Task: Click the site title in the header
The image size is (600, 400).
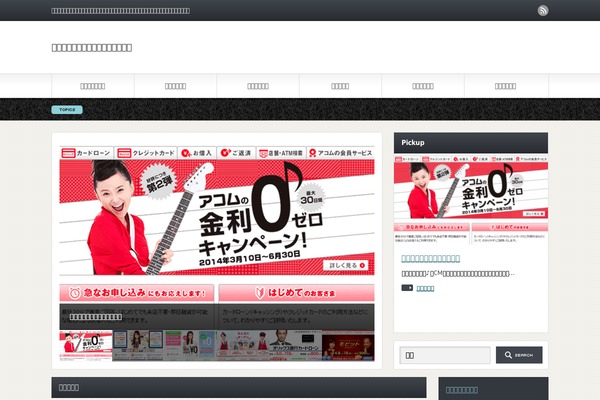Action: point(92,48)
